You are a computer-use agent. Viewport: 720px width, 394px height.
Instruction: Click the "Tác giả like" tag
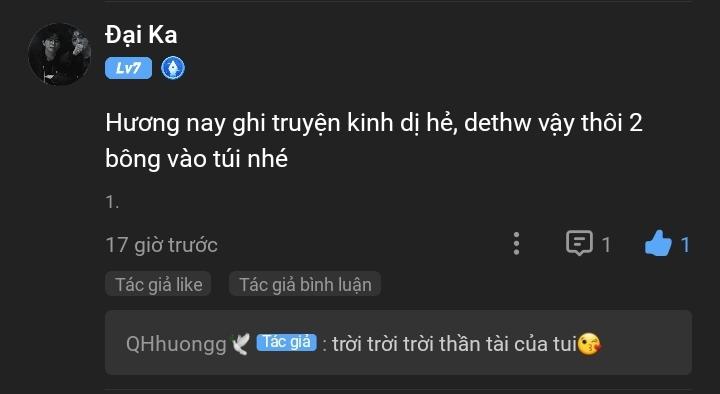pos(158,284)
